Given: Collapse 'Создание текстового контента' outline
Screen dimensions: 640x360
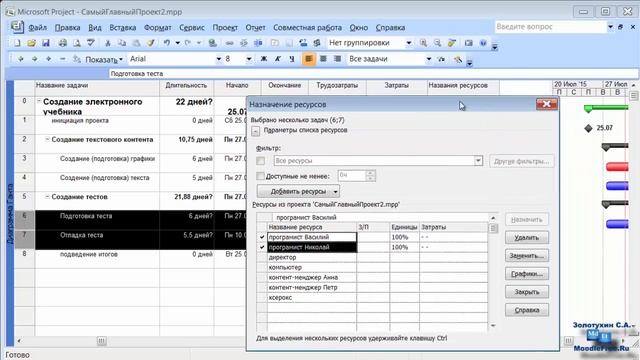Looking at the screenshot, I should point(47,139).
